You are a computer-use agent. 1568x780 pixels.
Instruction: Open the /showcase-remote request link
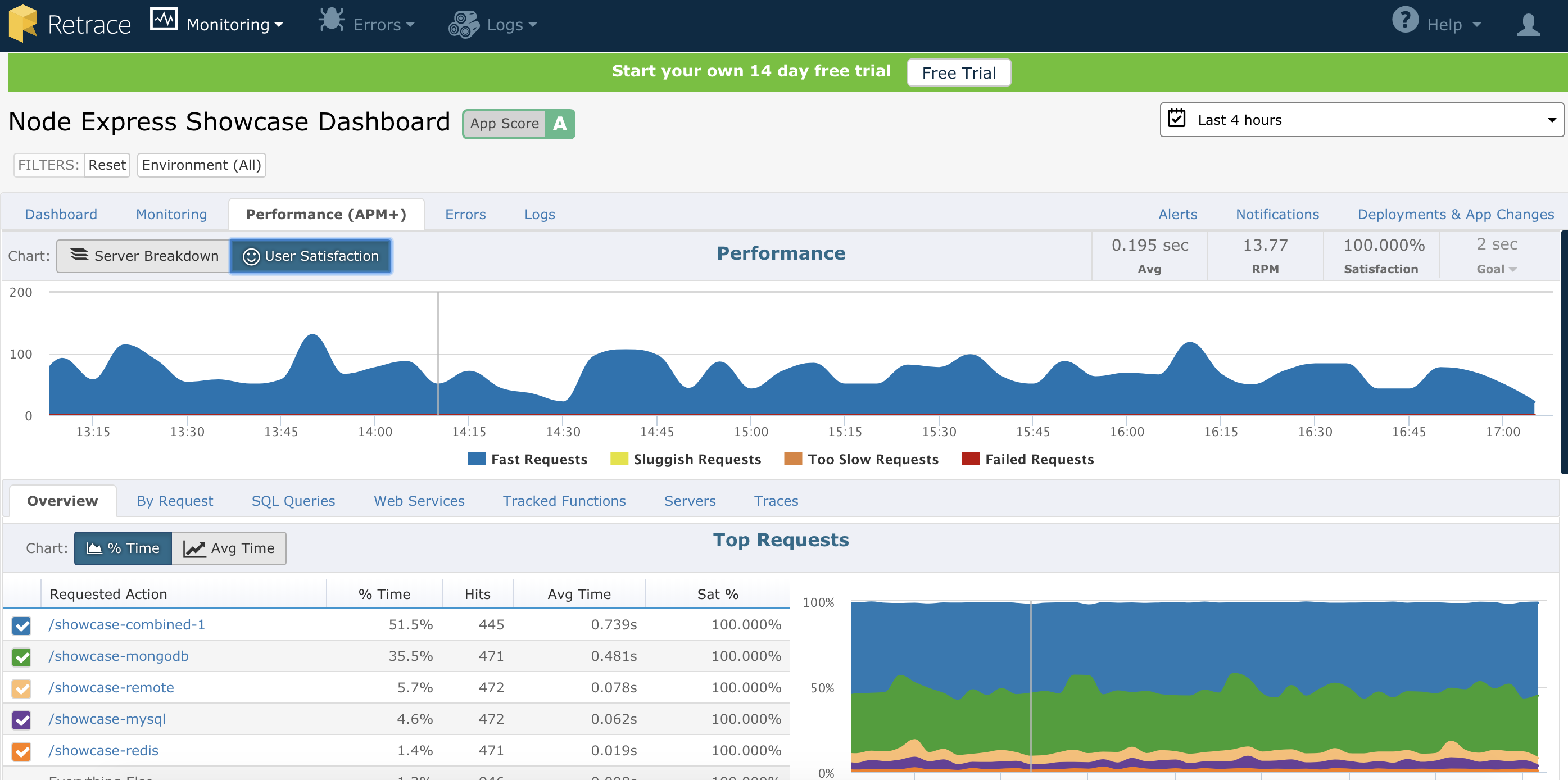(111, 688)
